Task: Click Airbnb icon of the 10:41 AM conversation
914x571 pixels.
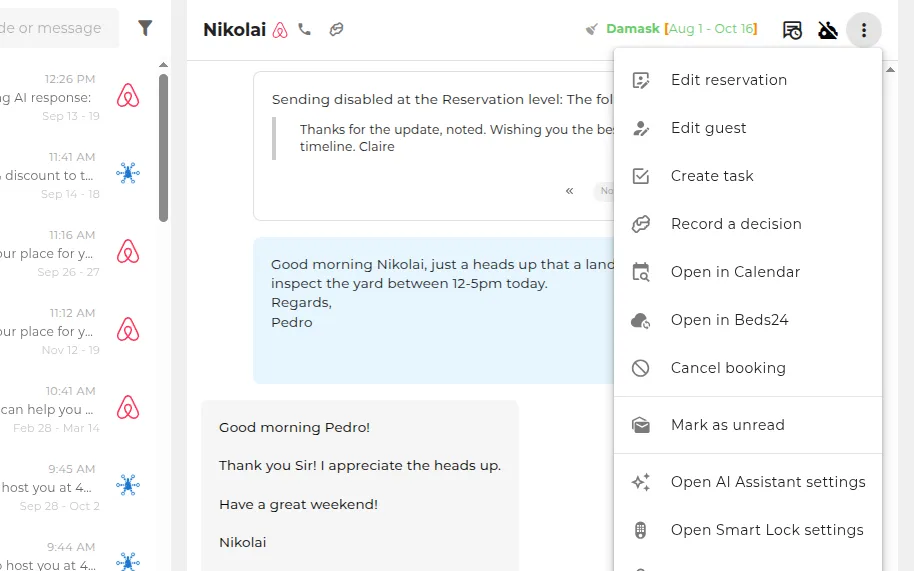Action: 128,408
